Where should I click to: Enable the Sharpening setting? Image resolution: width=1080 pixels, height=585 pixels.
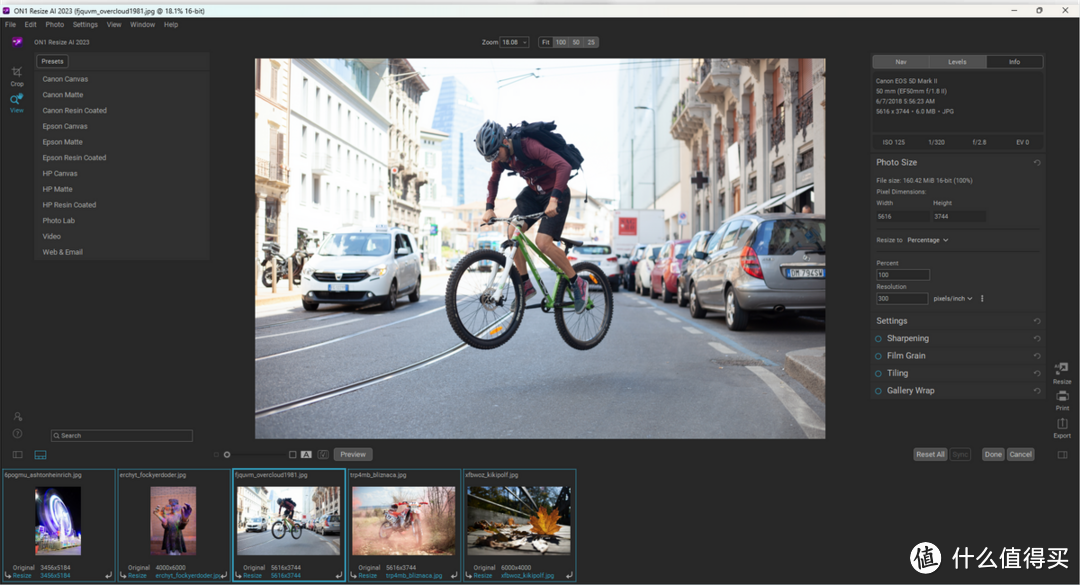coord(878,339)
